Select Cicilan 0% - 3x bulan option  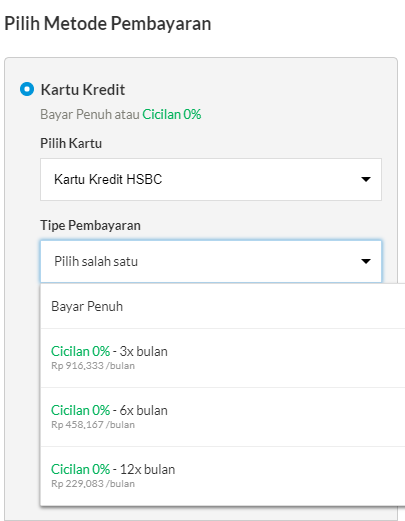pos(223,358)
